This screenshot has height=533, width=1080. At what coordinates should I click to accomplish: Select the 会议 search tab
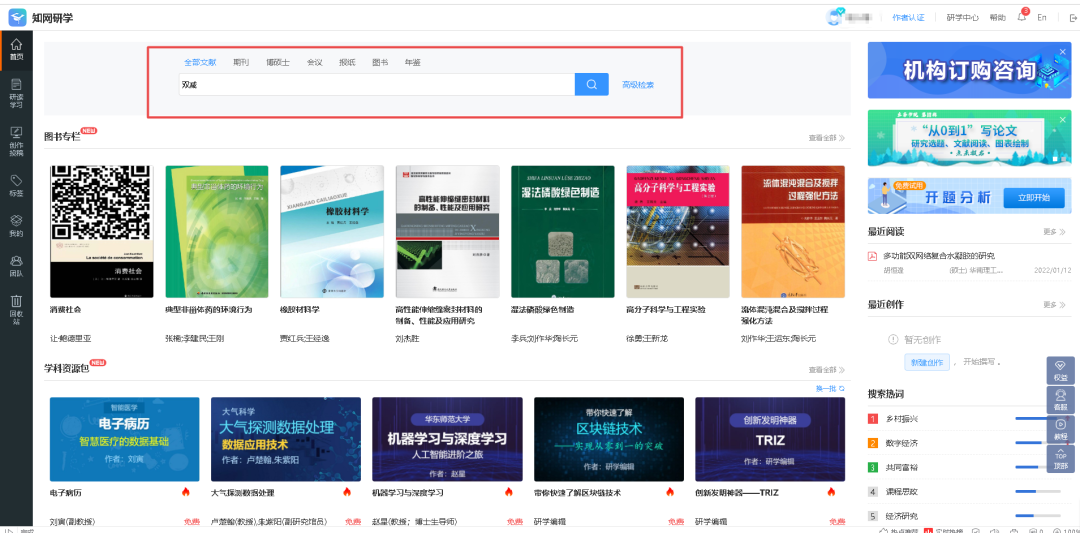(314, 62)
